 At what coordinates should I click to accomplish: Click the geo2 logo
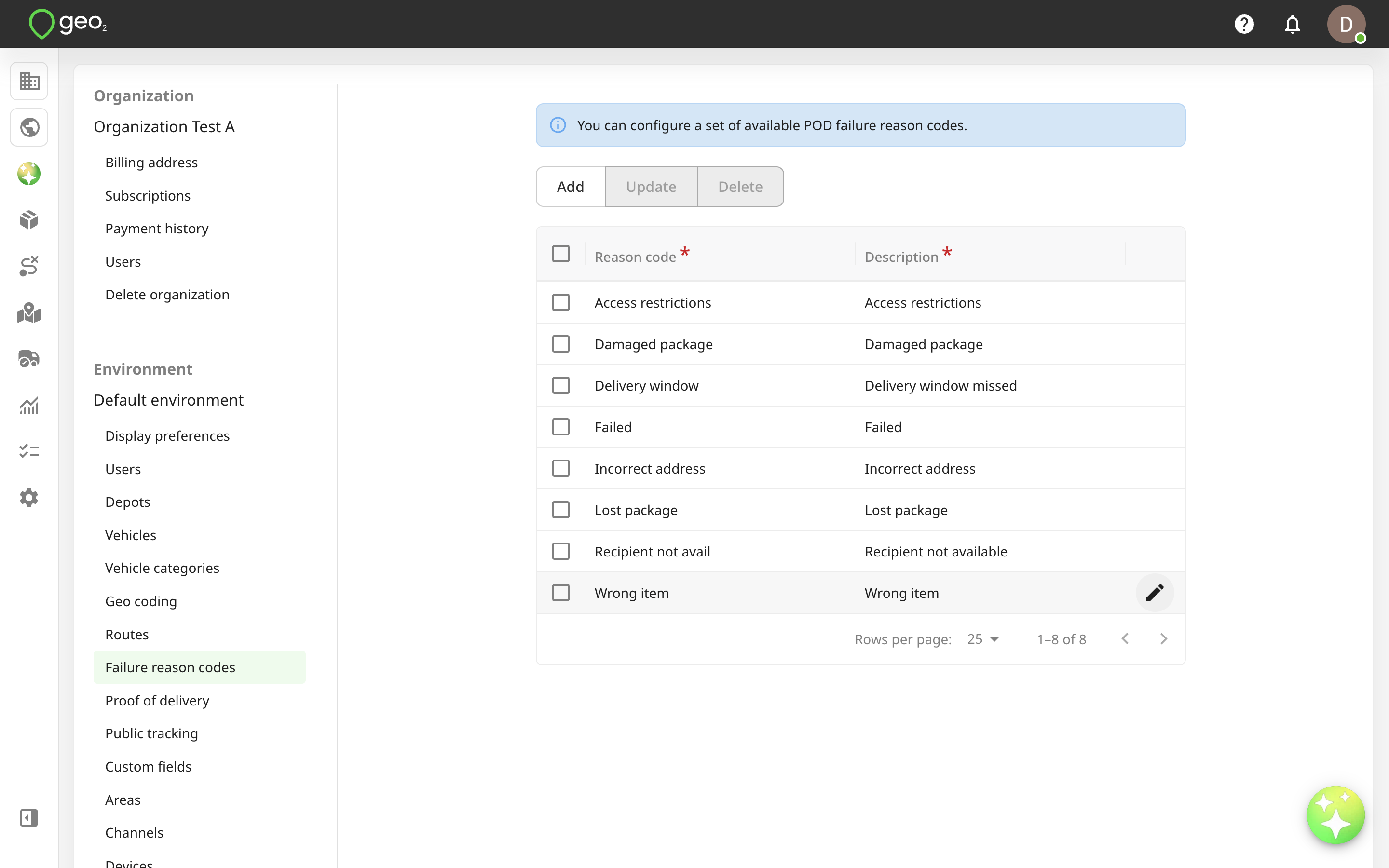click(x=68, y=24)
